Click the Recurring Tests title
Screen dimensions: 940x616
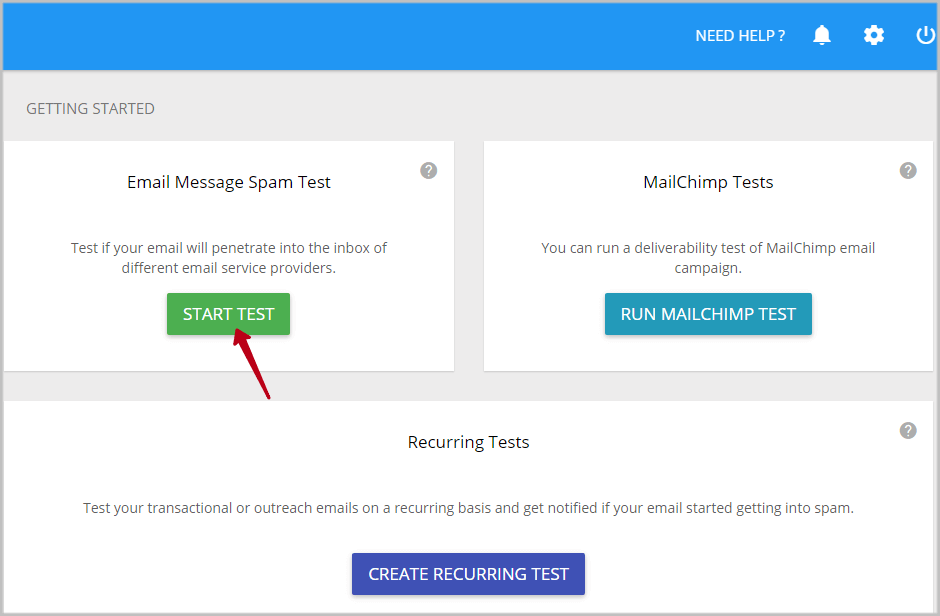(x=468, y=442)
